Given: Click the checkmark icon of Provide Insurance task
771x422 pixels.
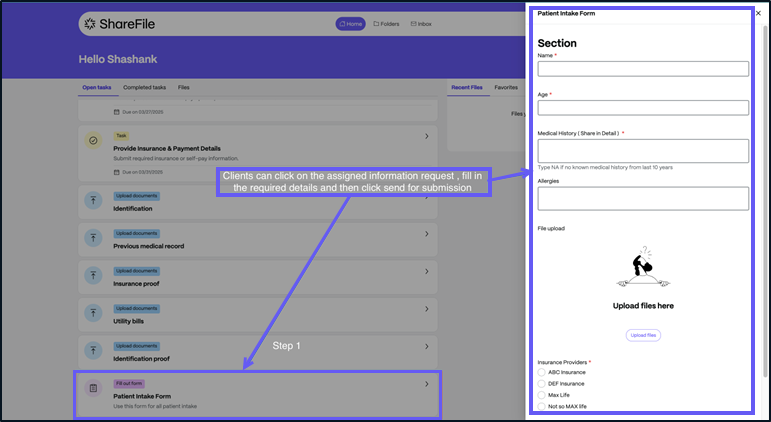Looking at the screenshot, I should 93,140.
